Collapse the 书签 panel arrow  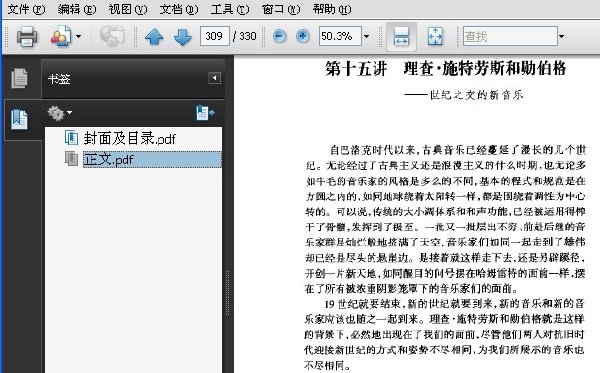point(214,78)
